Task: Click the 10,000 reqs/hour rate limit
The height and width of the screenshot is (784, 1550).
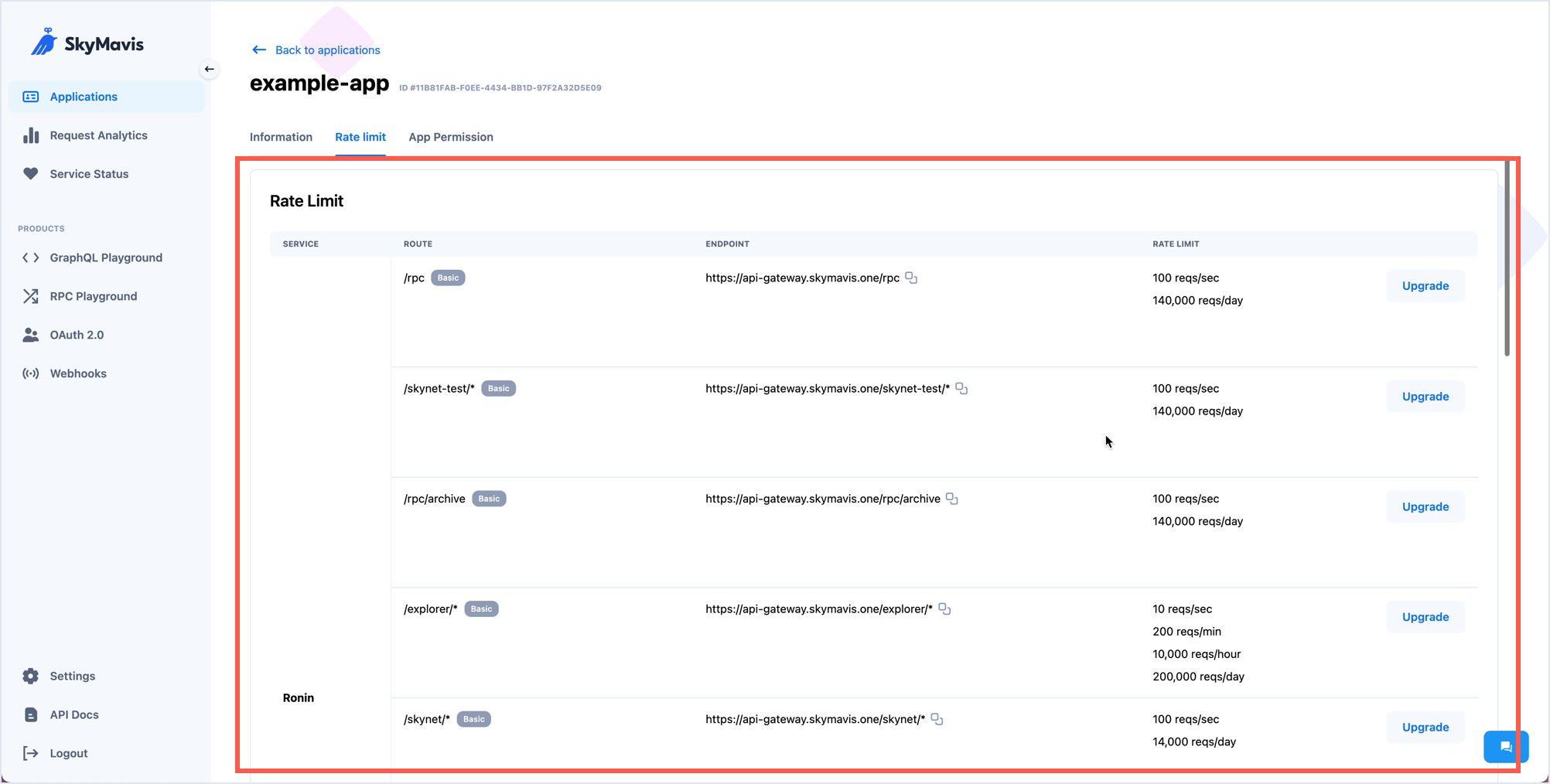Action: tap(1197, 654)
